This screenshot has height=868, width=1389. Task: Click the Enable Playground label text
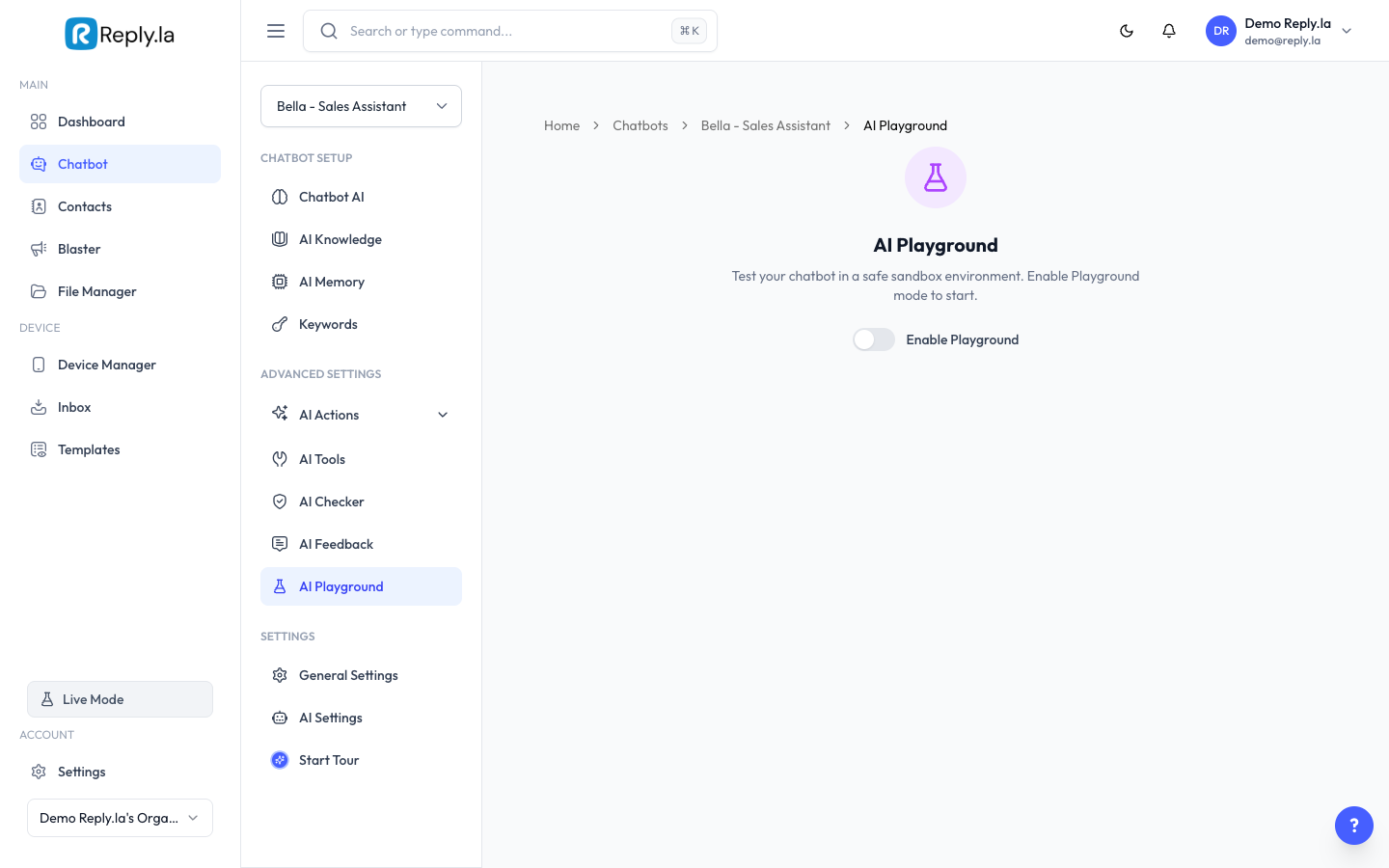coord(963,339)
